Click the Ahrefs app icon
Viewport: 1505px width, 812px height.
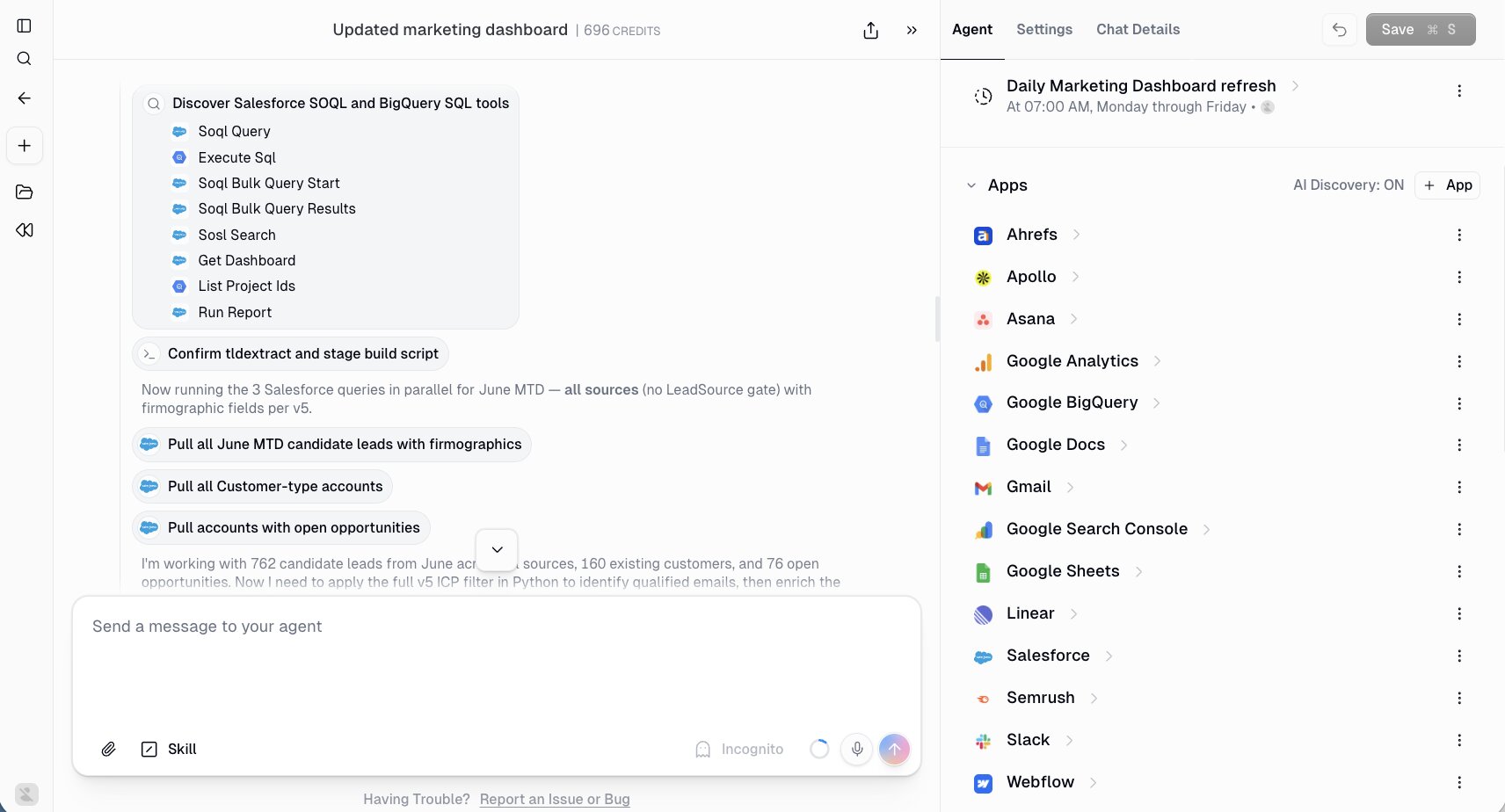click(x=984, y=236)
